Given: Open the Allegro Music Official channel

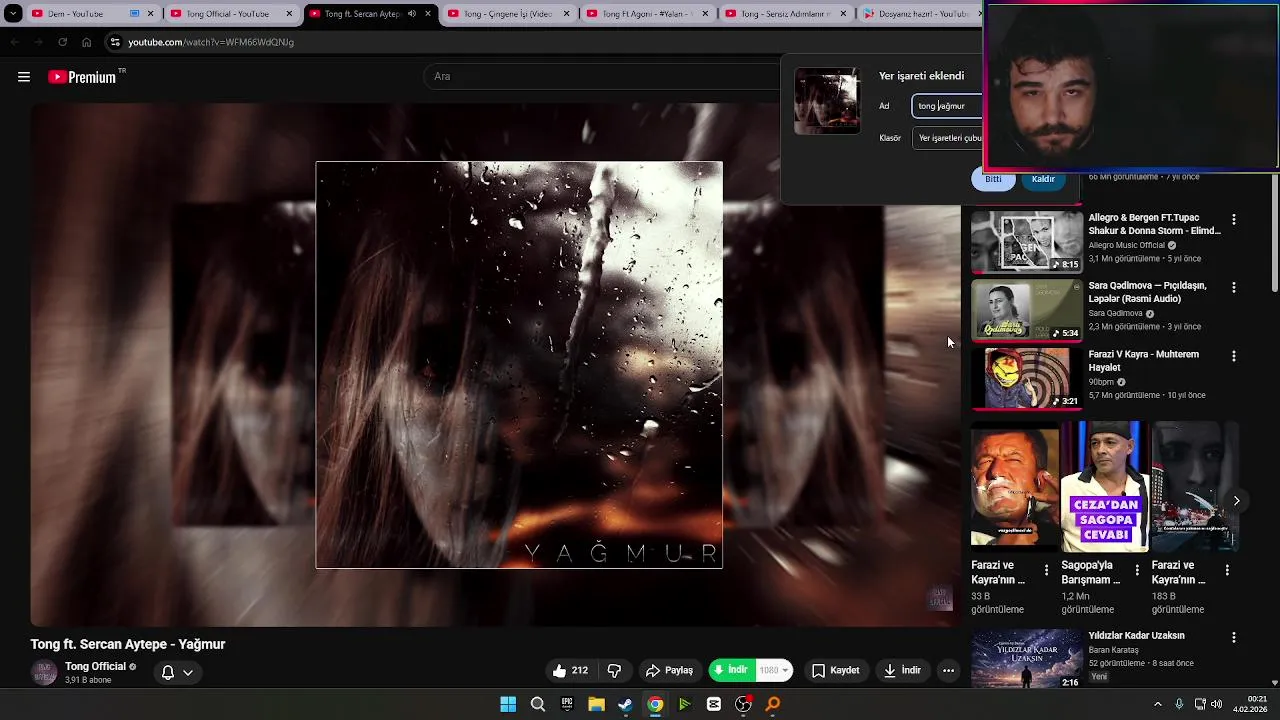Looking at the screenshot, I should point(1127,245).
